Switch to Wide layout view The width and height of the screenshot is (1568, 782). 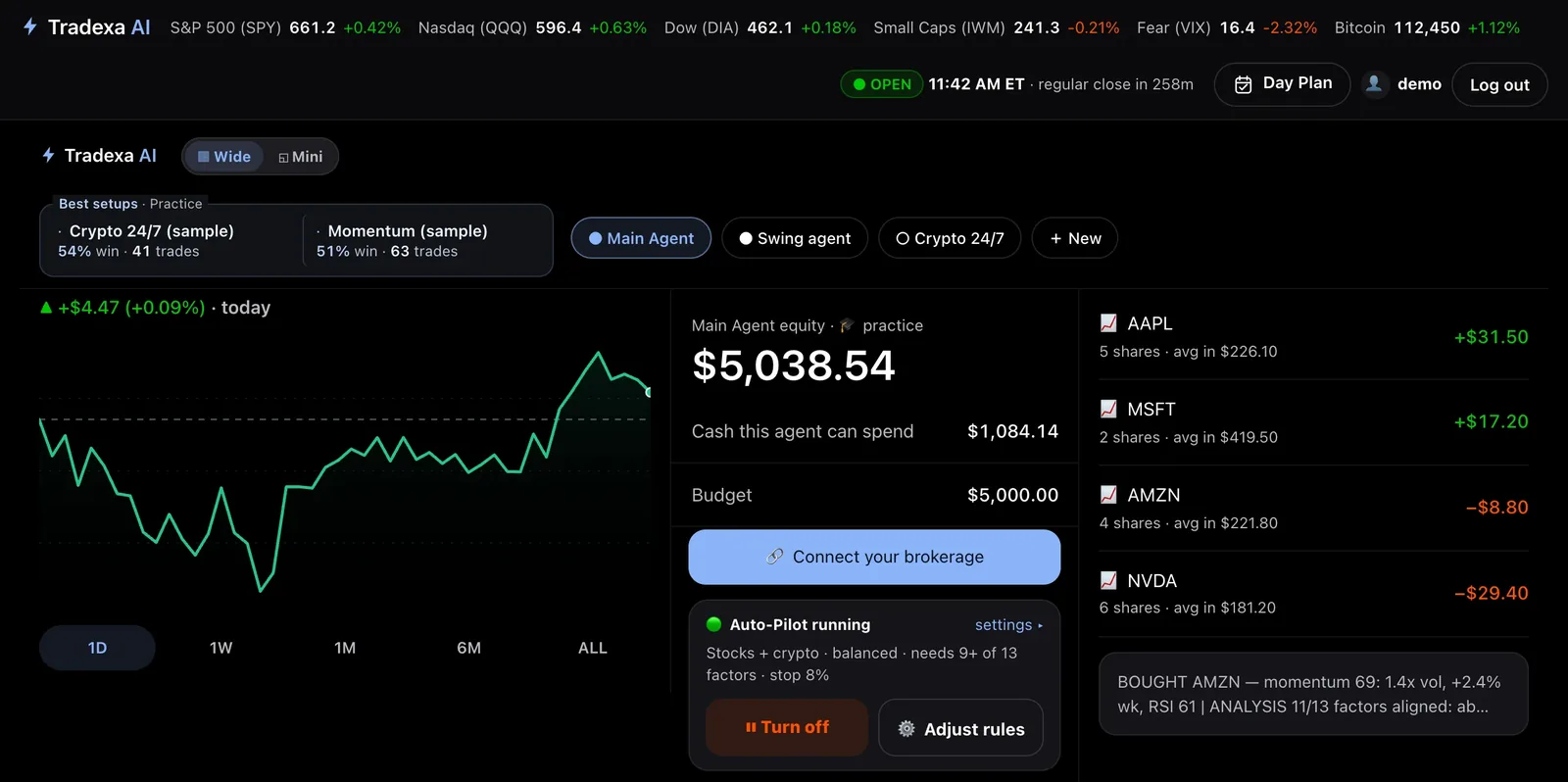[223, 157]
